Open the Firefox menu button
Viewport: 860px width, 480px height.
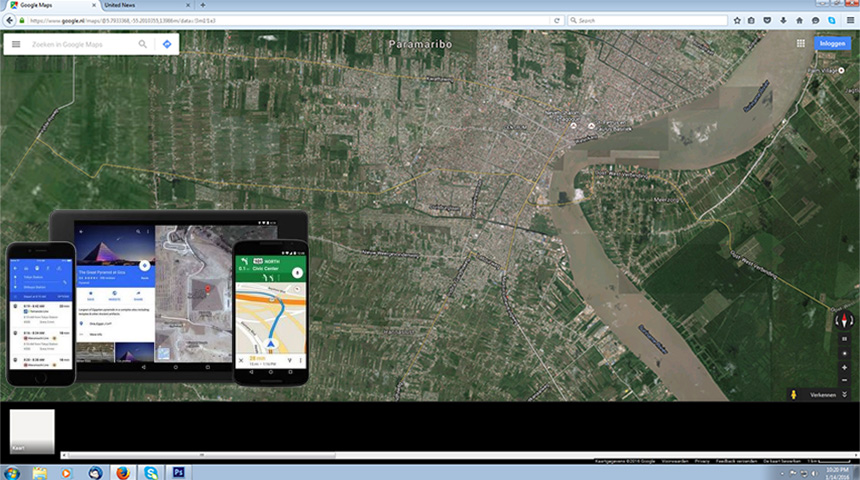[x=850, y=20]
